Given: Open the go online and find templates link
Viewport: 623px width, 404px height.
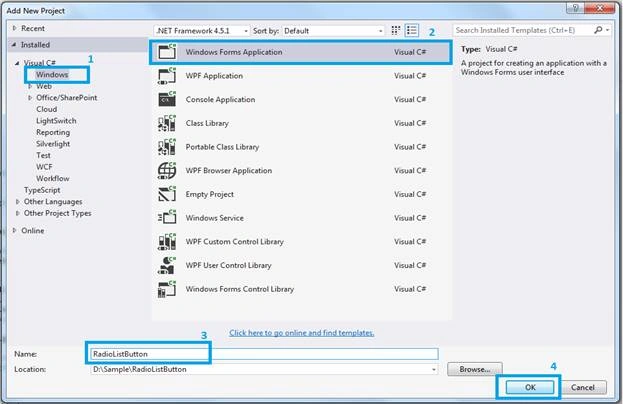Looking at the screenshot, I should 302,333.
